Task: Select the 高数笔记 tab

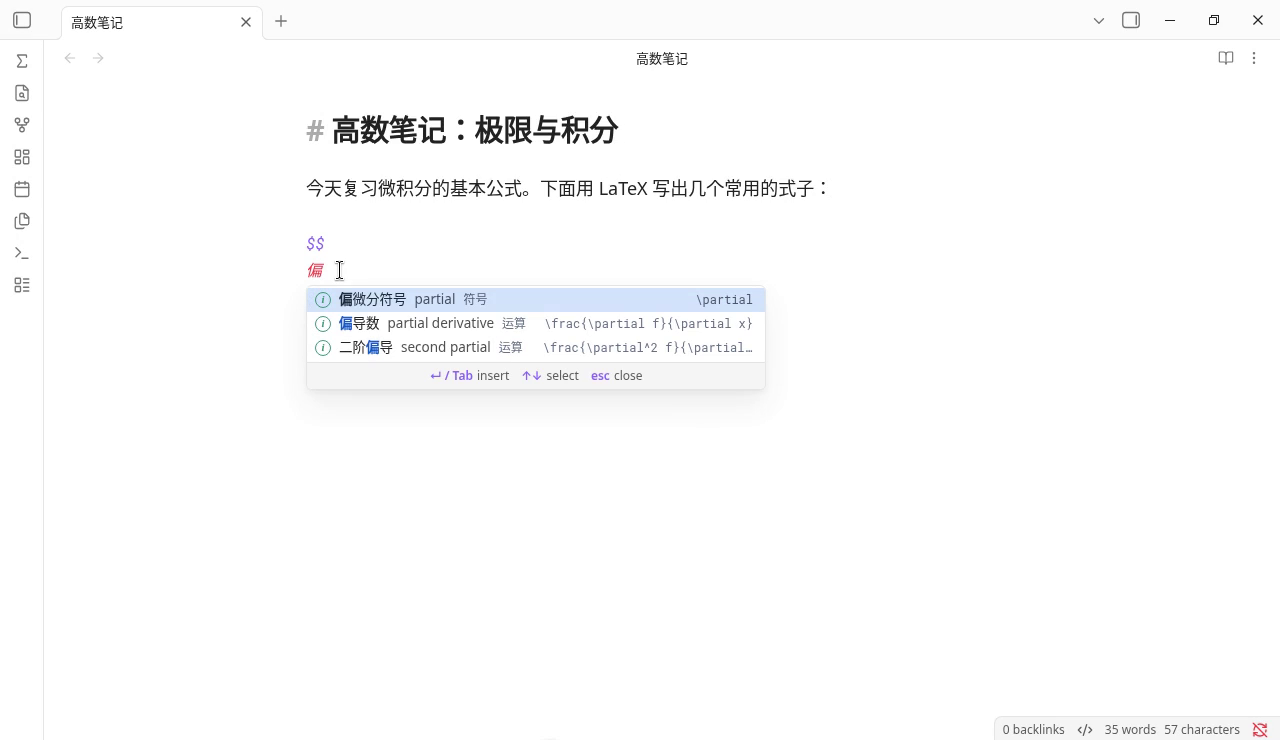Action: pyautogui.click(x=161, y=22)
